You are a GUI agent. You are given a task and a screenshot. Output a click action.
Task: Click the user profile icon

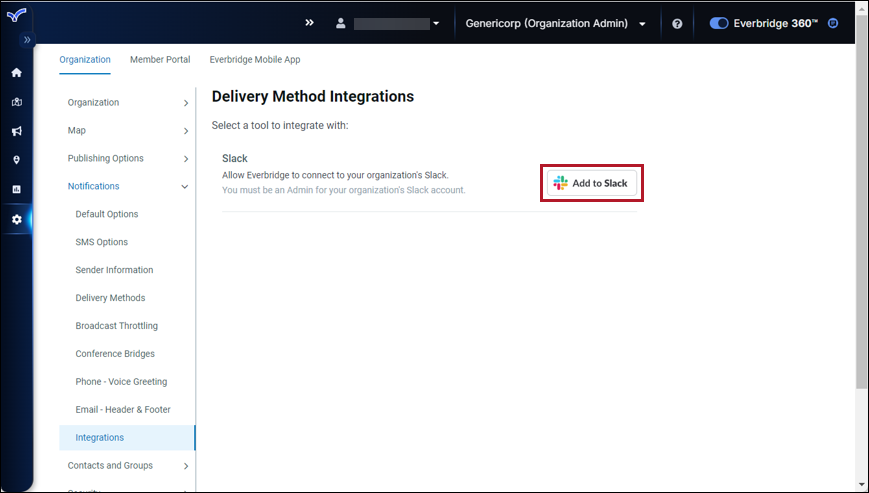tap(340, 23)
